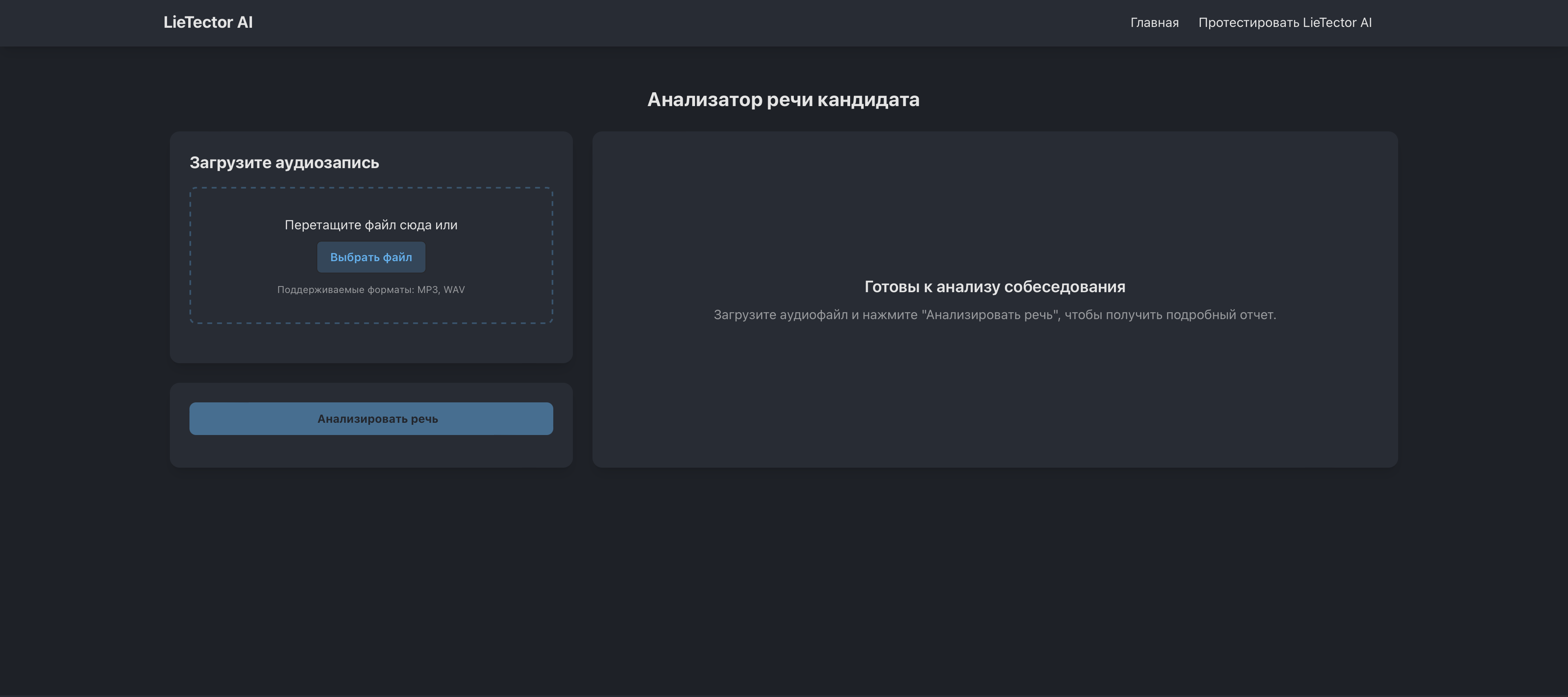This screenshot has height=697, width=1568.
Task: Click upload card space below drop zone
Action: [x=371, y=344]
